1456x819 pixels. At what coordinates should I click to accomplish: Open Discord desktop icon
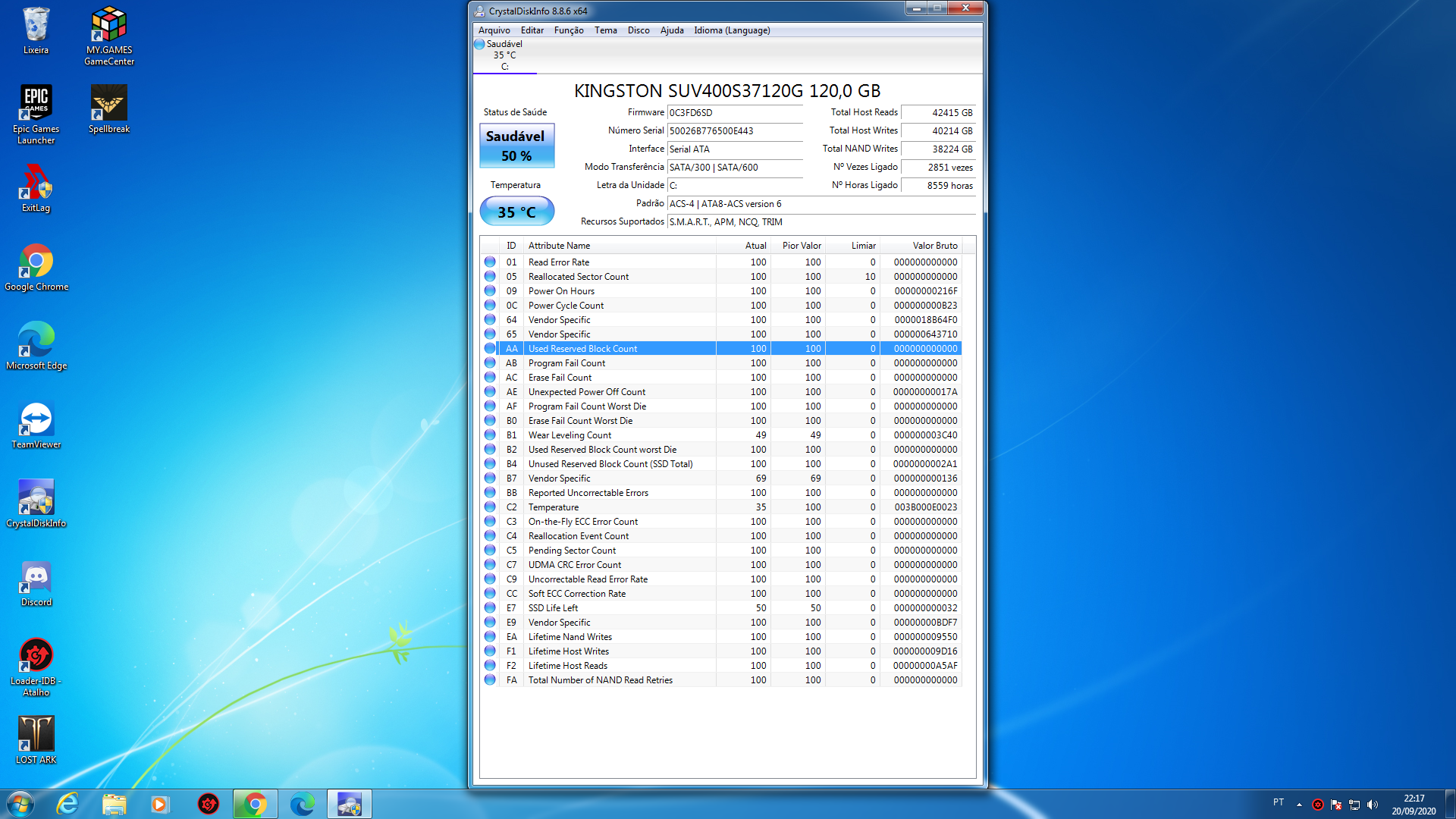click(x=36, y=583)
